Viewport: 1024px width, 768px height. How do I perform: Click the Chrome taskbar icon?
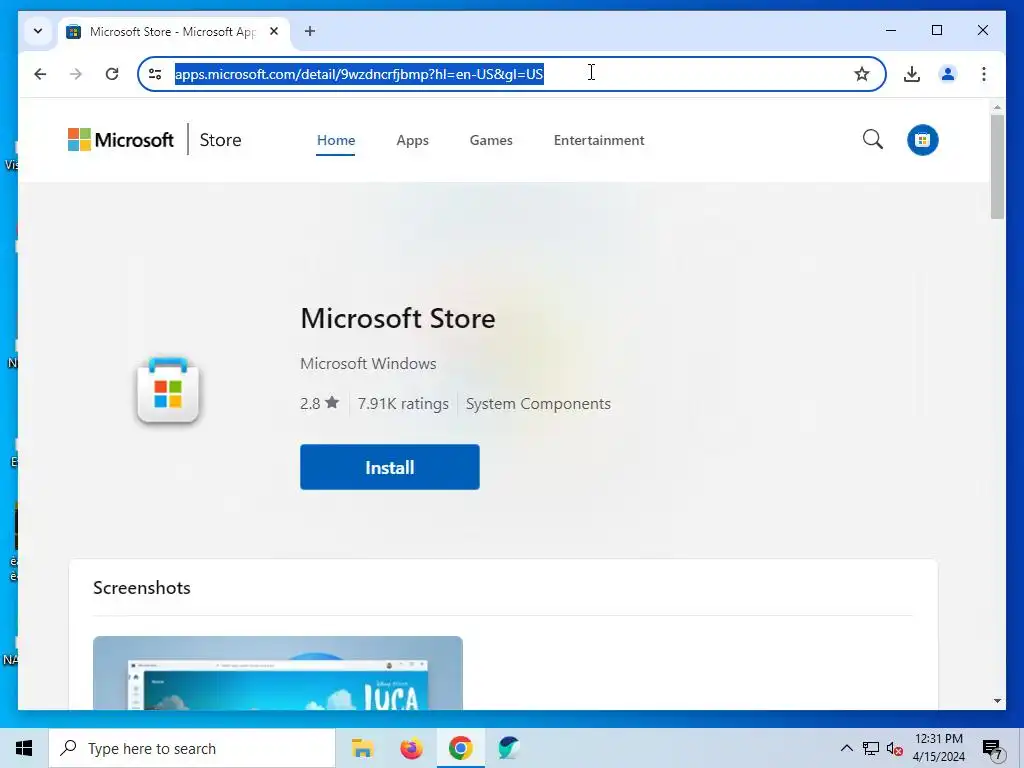pos(460,748)
